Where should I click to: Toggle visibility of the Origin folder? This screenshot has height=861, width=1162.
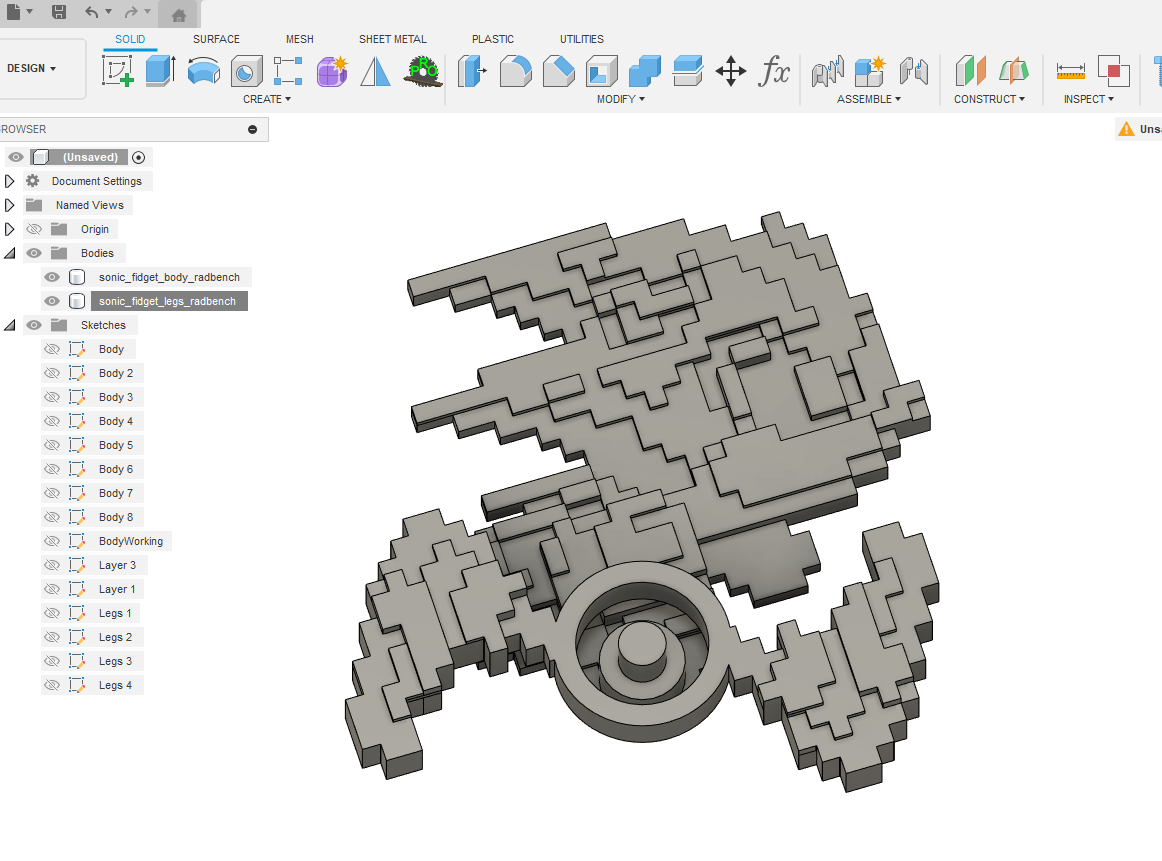click(35, 228)
